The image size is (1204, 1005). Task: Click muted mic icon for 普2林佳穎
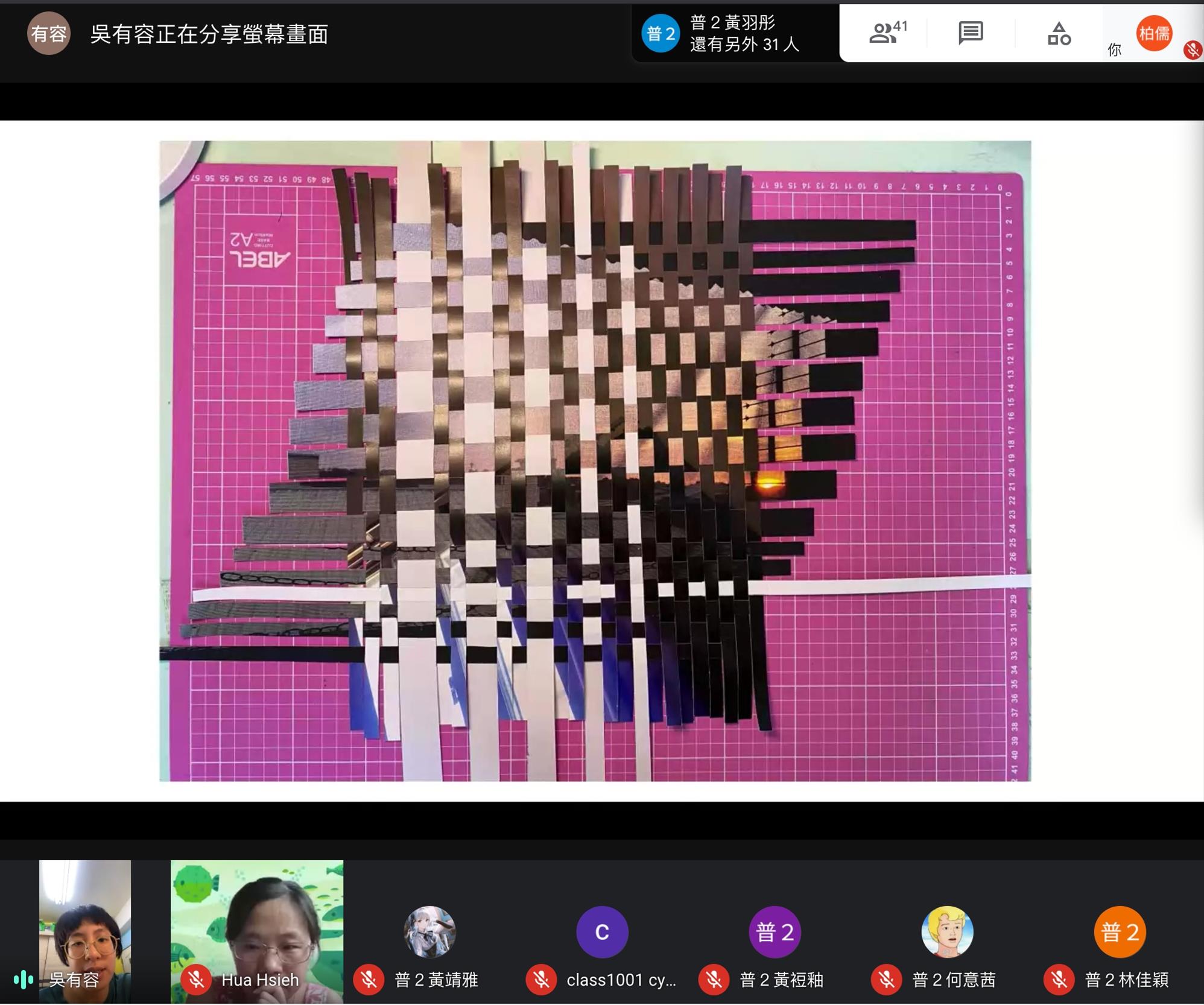click(x=1059, y=980)
